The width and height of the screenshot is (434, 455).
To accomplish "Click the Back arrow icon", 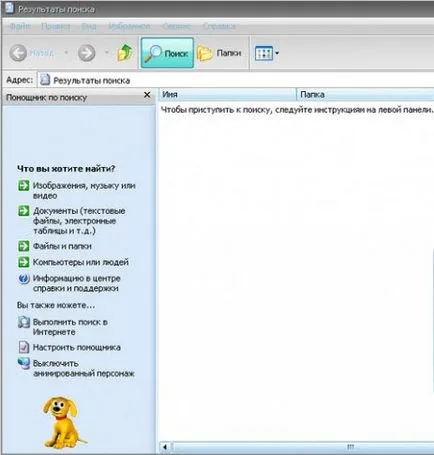I will coord(18,53).
